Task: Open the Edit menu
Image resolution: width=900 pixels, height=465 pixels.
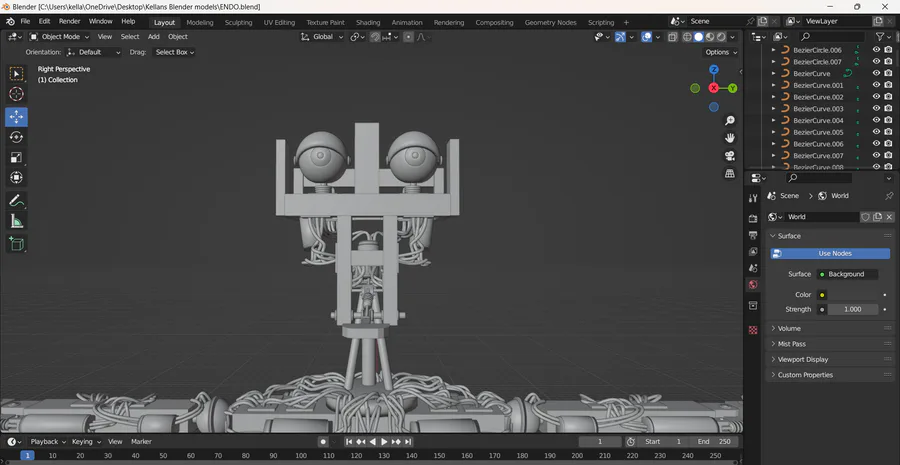Action: point(45,21)
